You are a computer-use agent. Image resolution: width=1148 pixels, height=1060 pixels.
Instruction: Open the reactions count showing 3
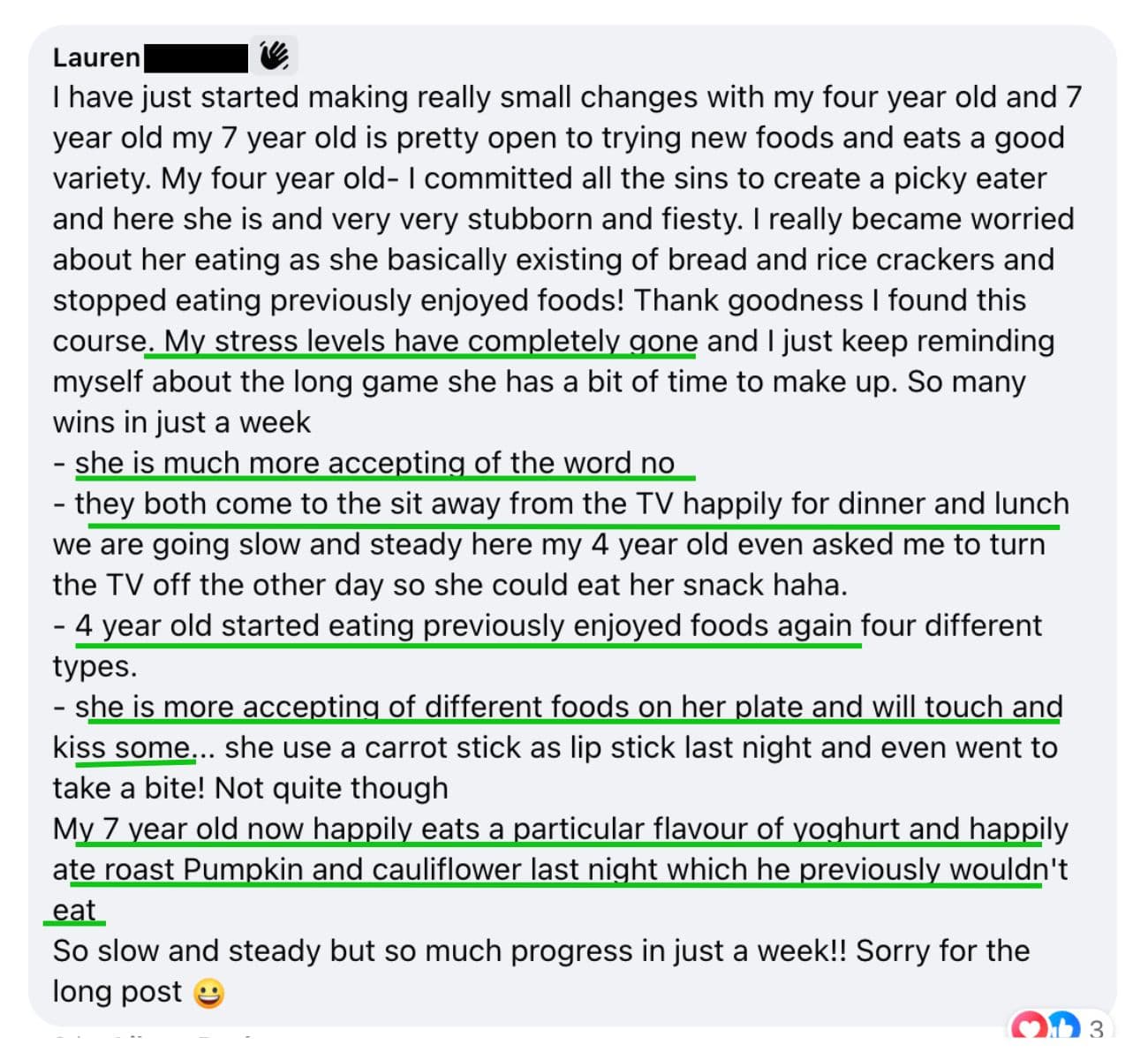click(x=1096, y=1028)
